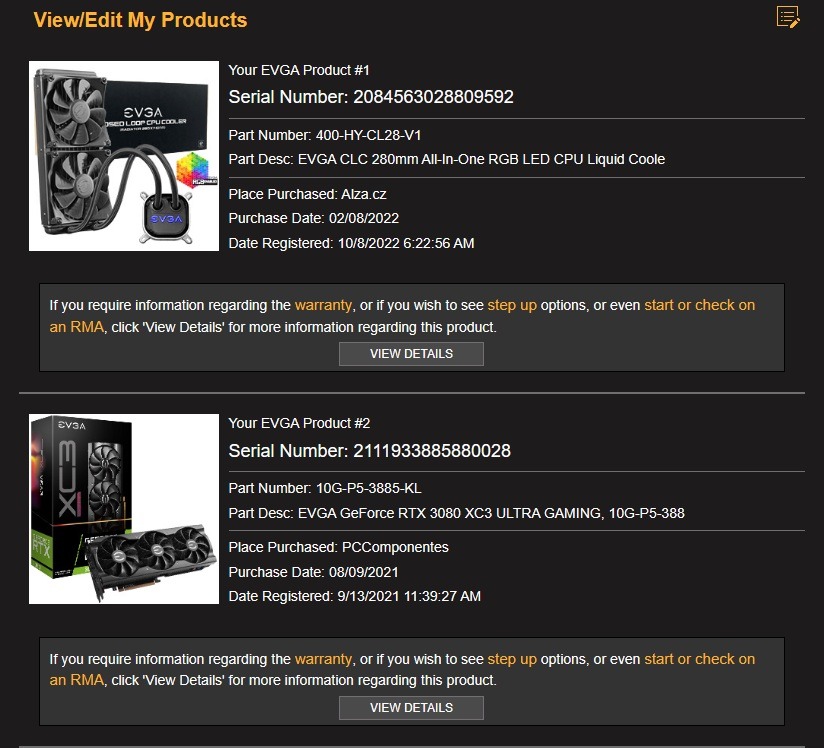Follow the warranty link under Product #1
This screenshot has width=824, height=748.
[x=323, y=305]
